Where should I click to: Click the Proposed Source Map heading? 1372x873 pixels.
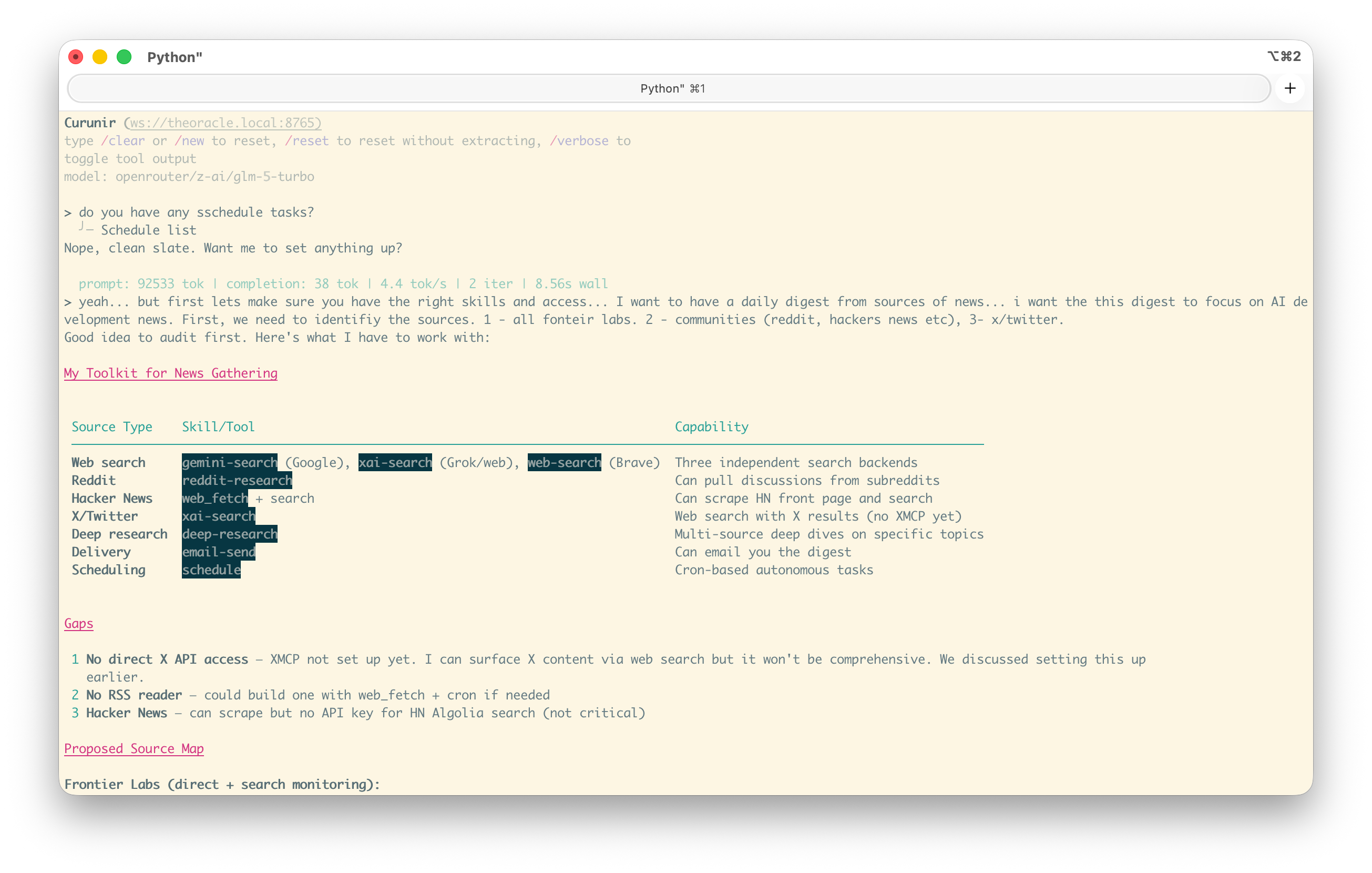[x=134, y=748]
